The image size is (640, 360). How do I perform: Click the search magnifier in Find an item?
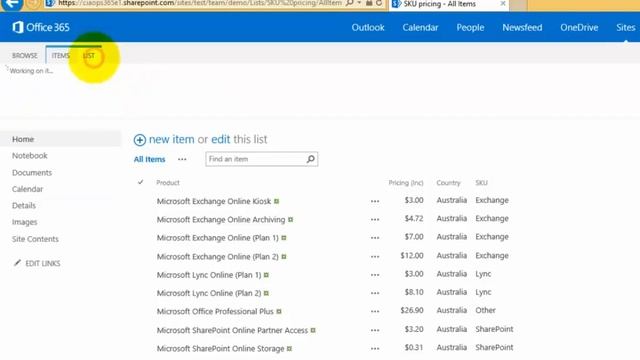(x=311, y=159)
